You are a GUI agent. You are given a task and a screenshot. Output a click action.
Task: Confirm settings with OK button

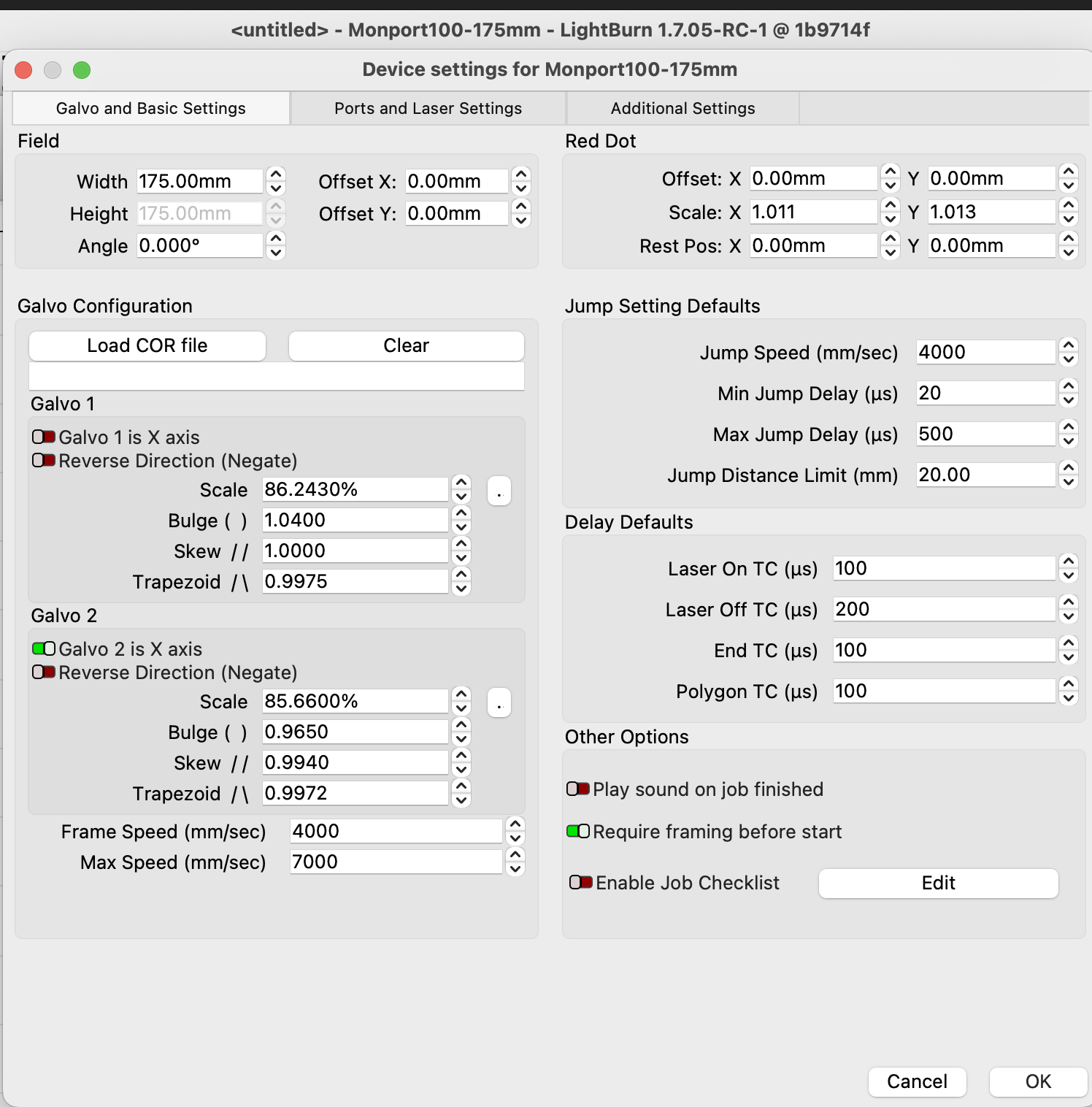1038,1081
